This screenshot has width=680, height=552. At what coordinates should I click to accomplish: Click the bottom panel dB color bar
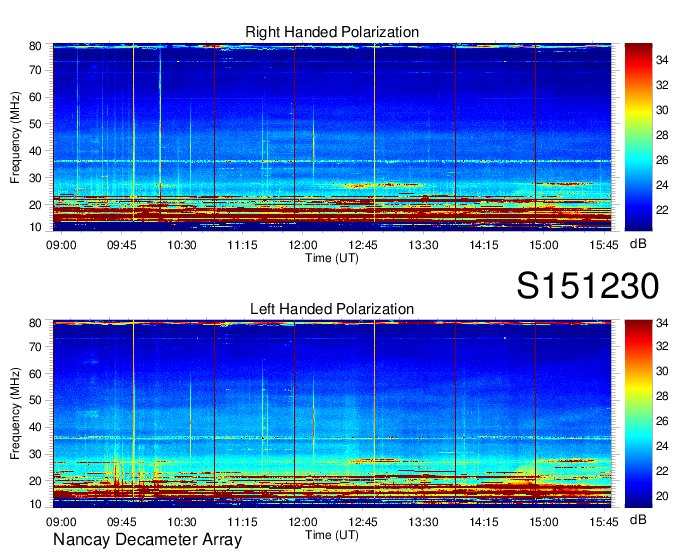638,414
